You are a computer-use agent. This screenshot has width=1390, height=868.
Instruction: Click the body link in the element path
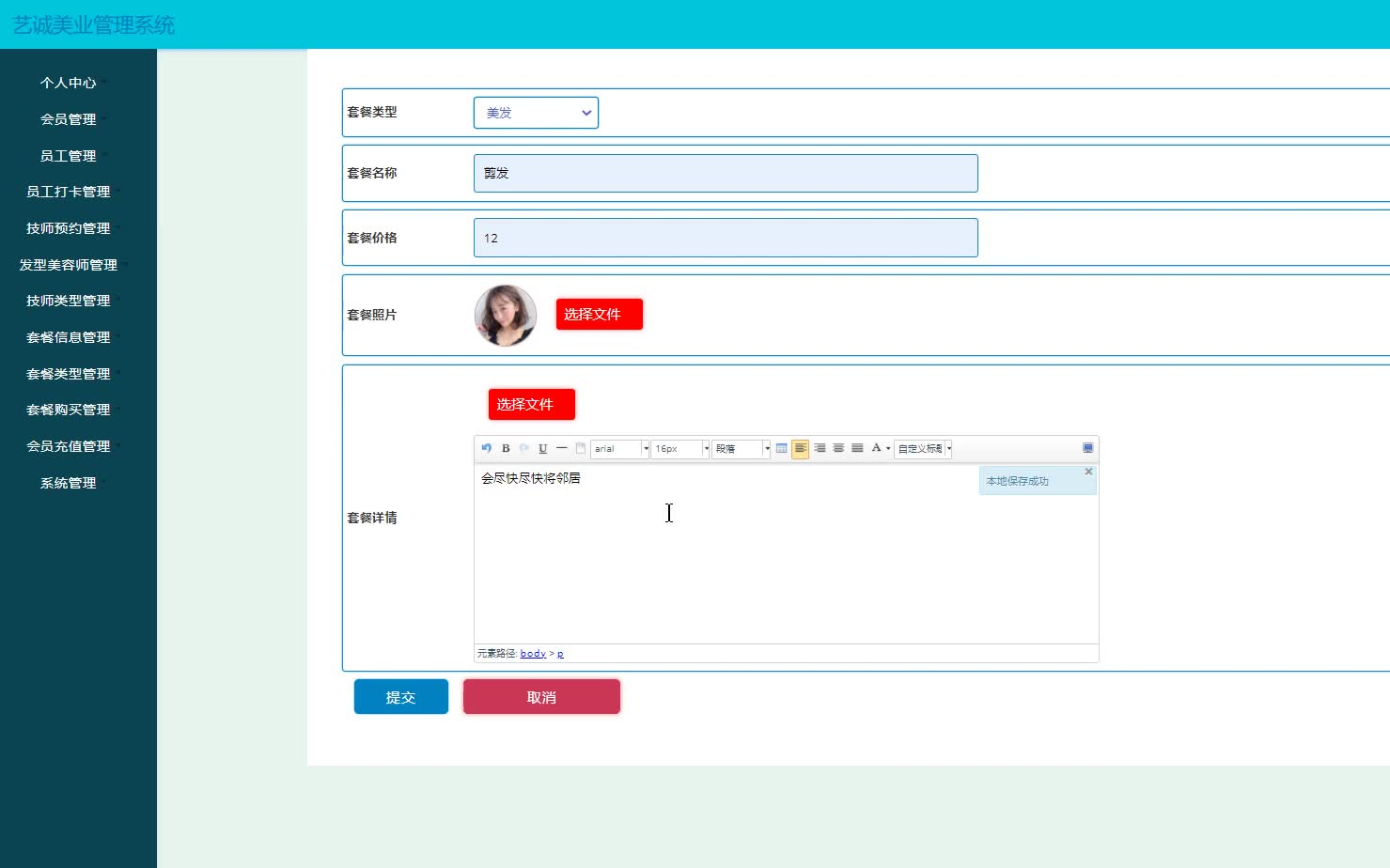point(533,653)
